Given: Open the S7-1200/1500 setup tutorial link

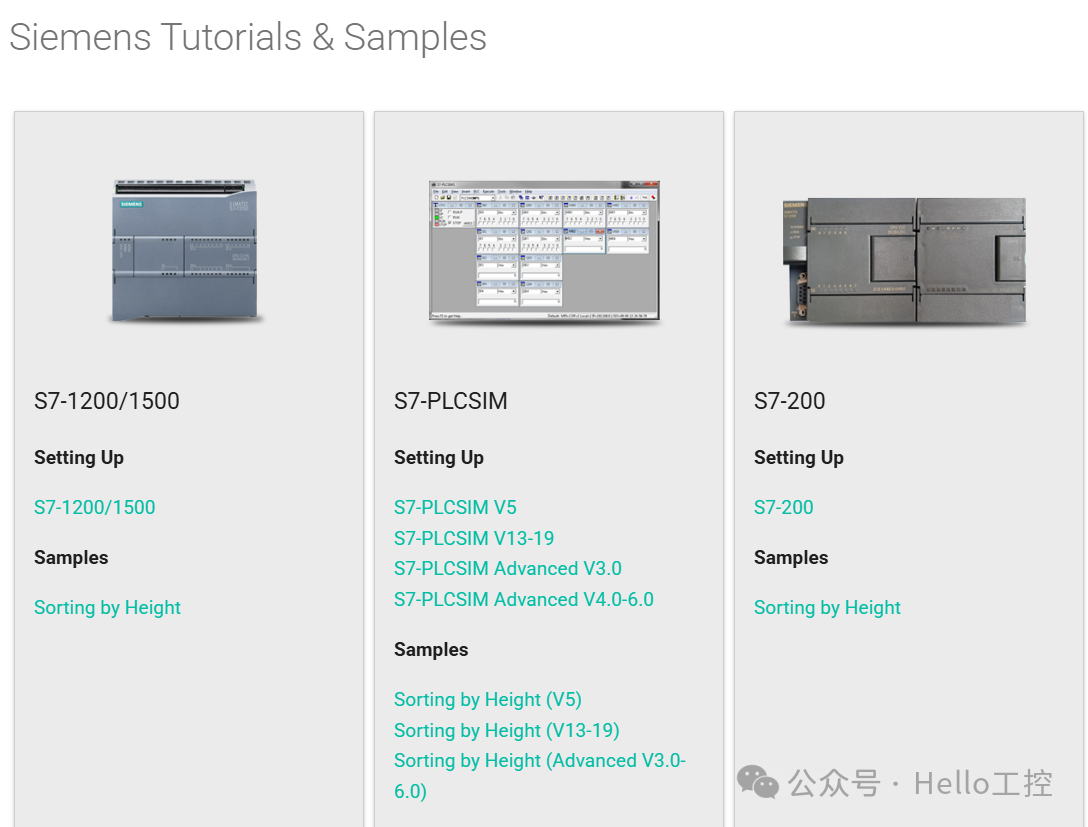Looking at the screenshot, I should point(94,507).
